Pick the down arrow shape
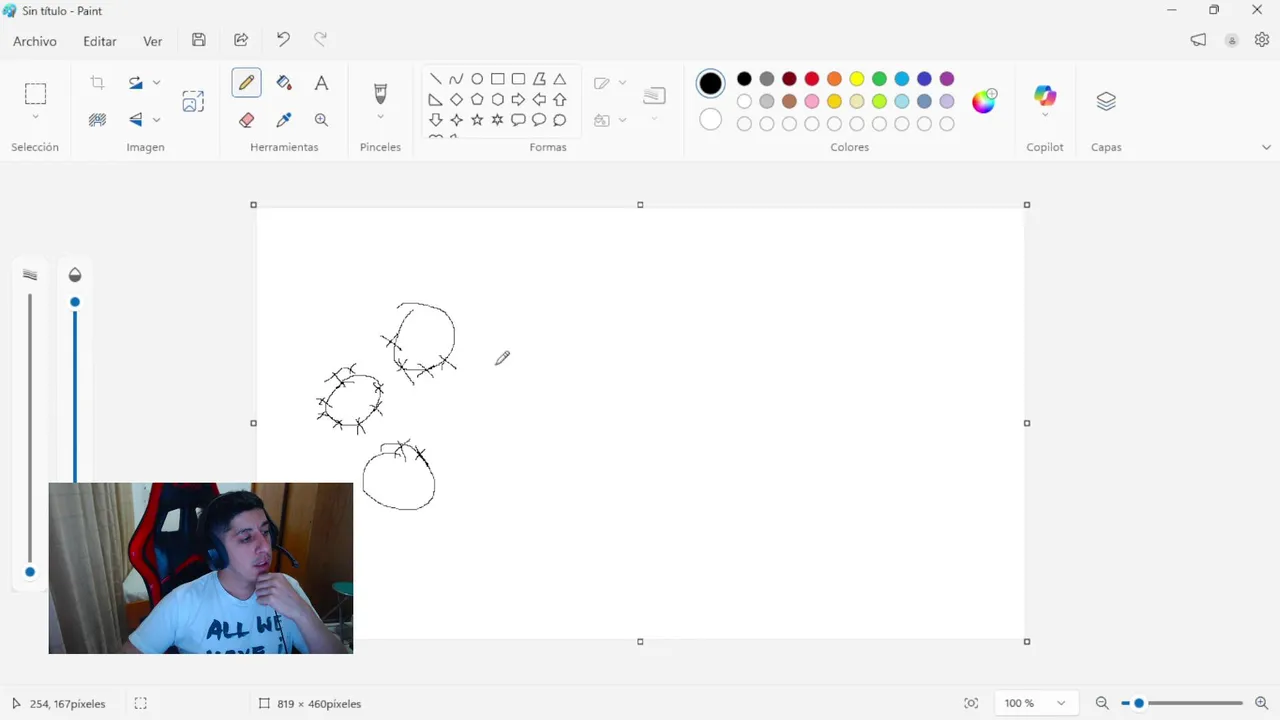This screenshot has width=1280, height=720. click(436, 120)
